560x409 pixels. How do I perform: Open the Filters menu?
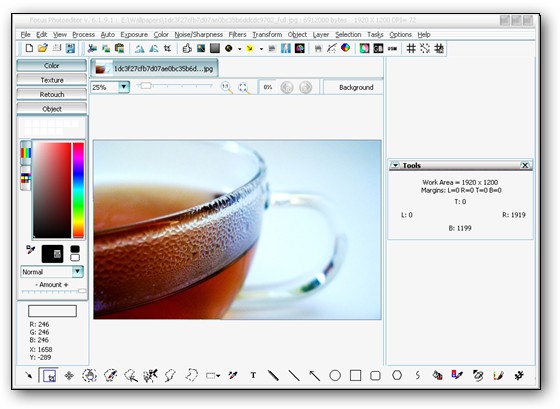[238, 35]
